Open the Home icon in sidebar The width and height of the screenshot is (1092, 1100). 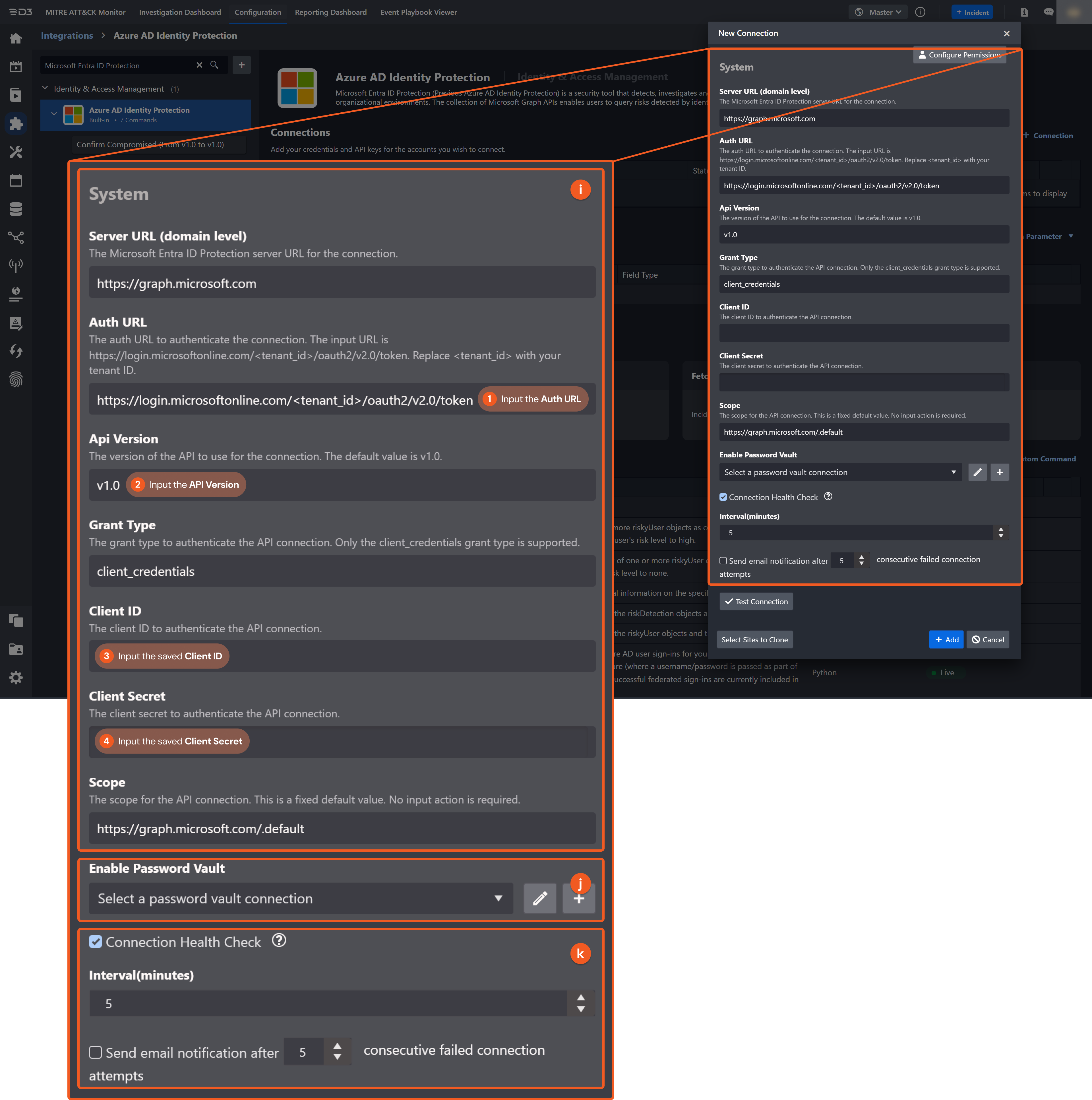16,38
